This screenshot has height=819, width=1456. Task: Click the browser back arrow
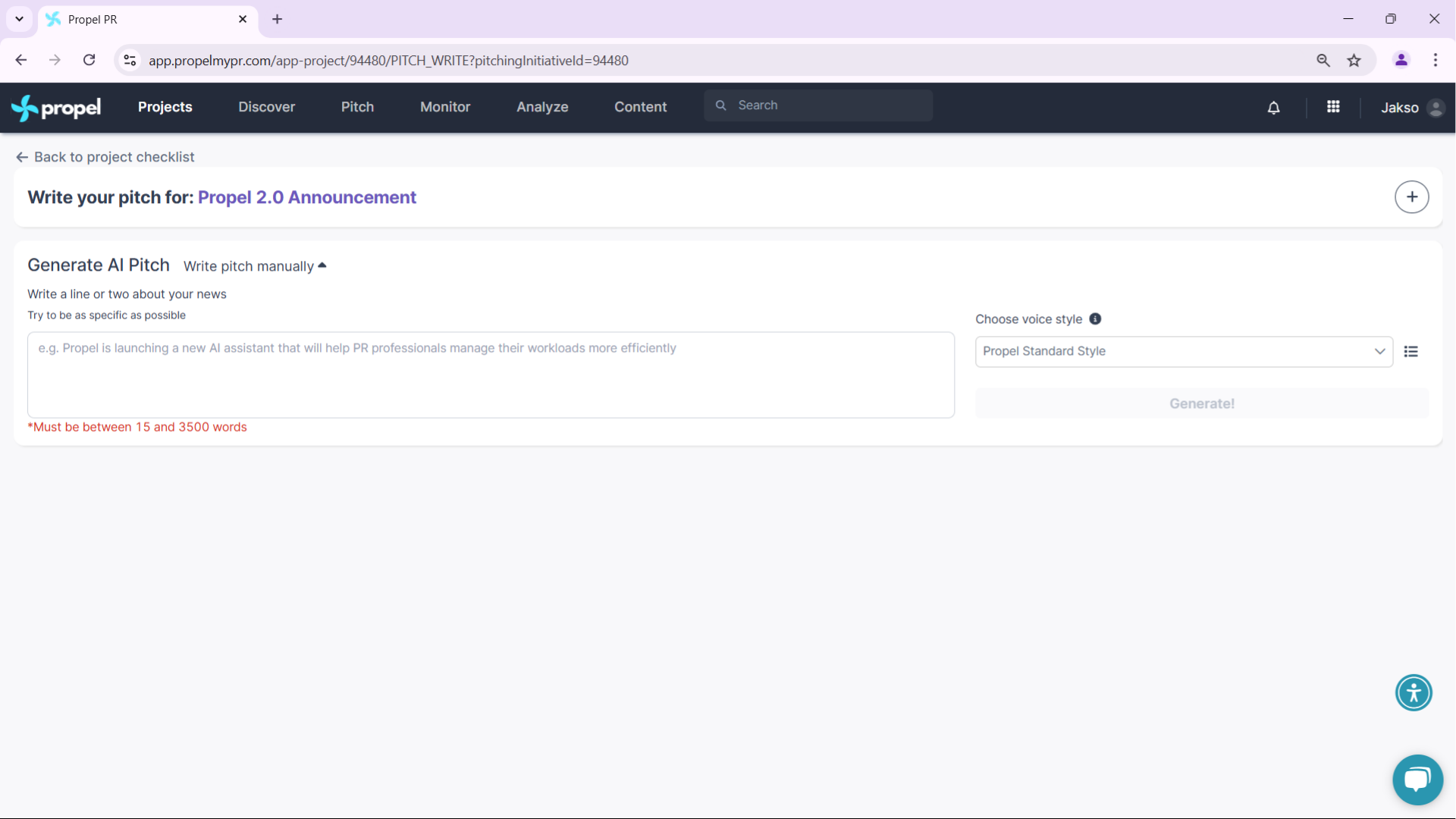[x=21, y=60]
